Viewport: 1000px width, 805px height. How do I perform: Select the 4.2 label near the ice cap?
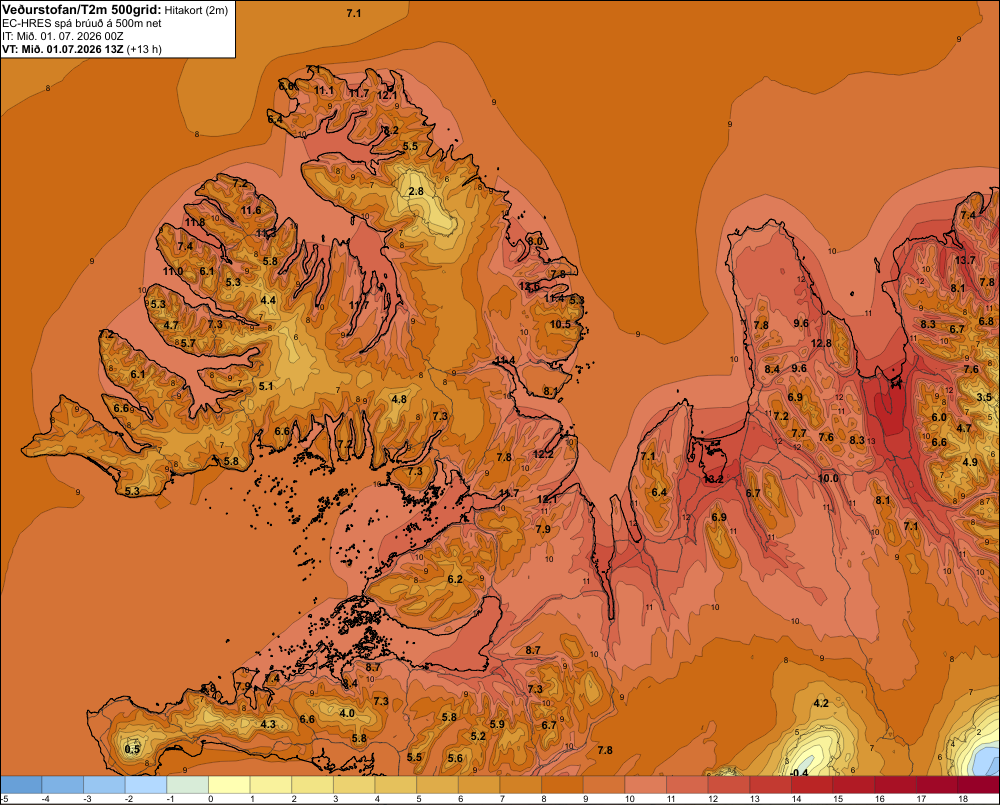coord(821,703)
